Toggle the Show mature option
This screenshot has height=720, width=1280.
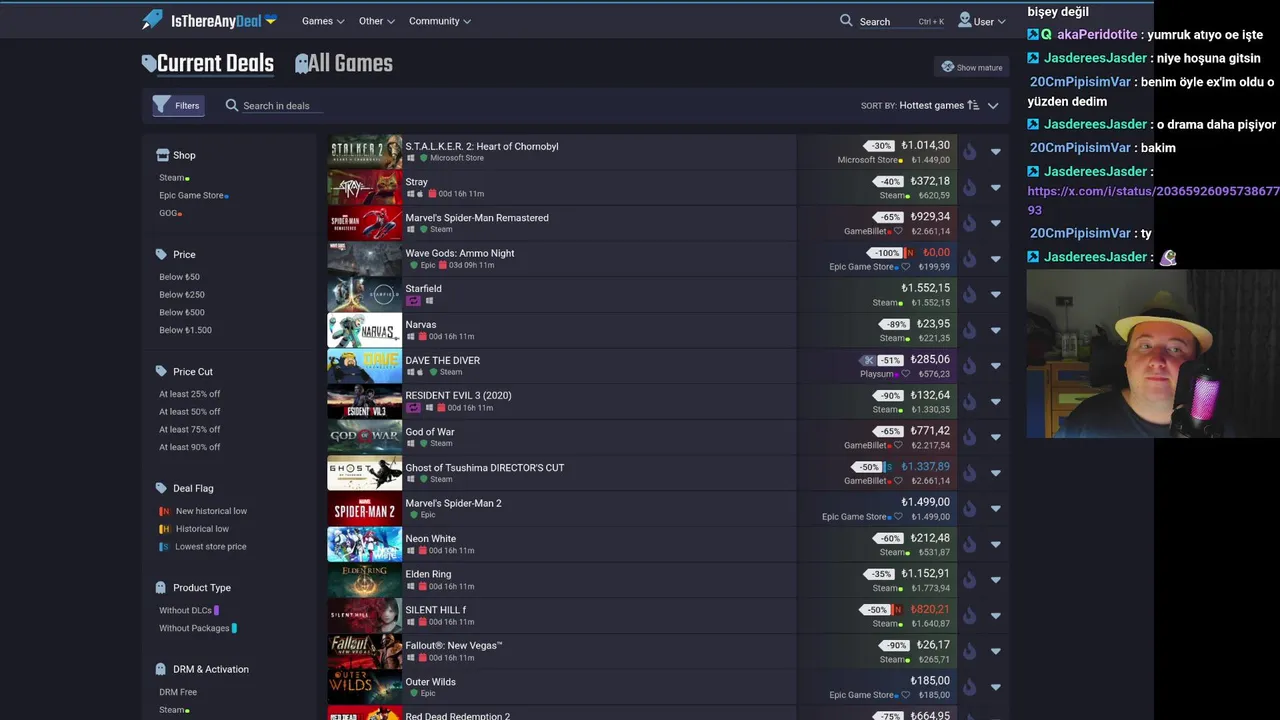tap(971, 67)
